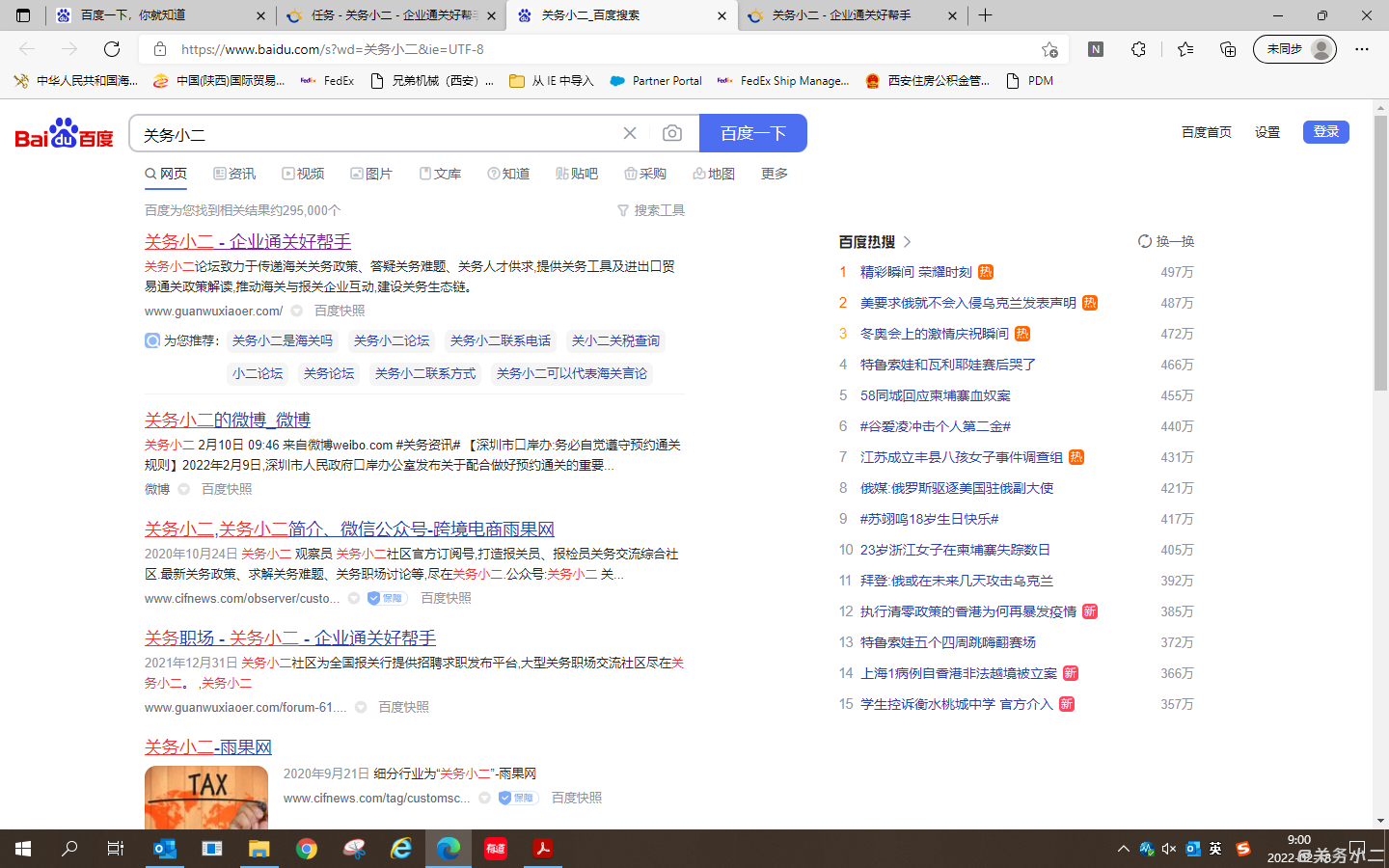Launch Internet Explorer from the taskbar

[401, 849]
